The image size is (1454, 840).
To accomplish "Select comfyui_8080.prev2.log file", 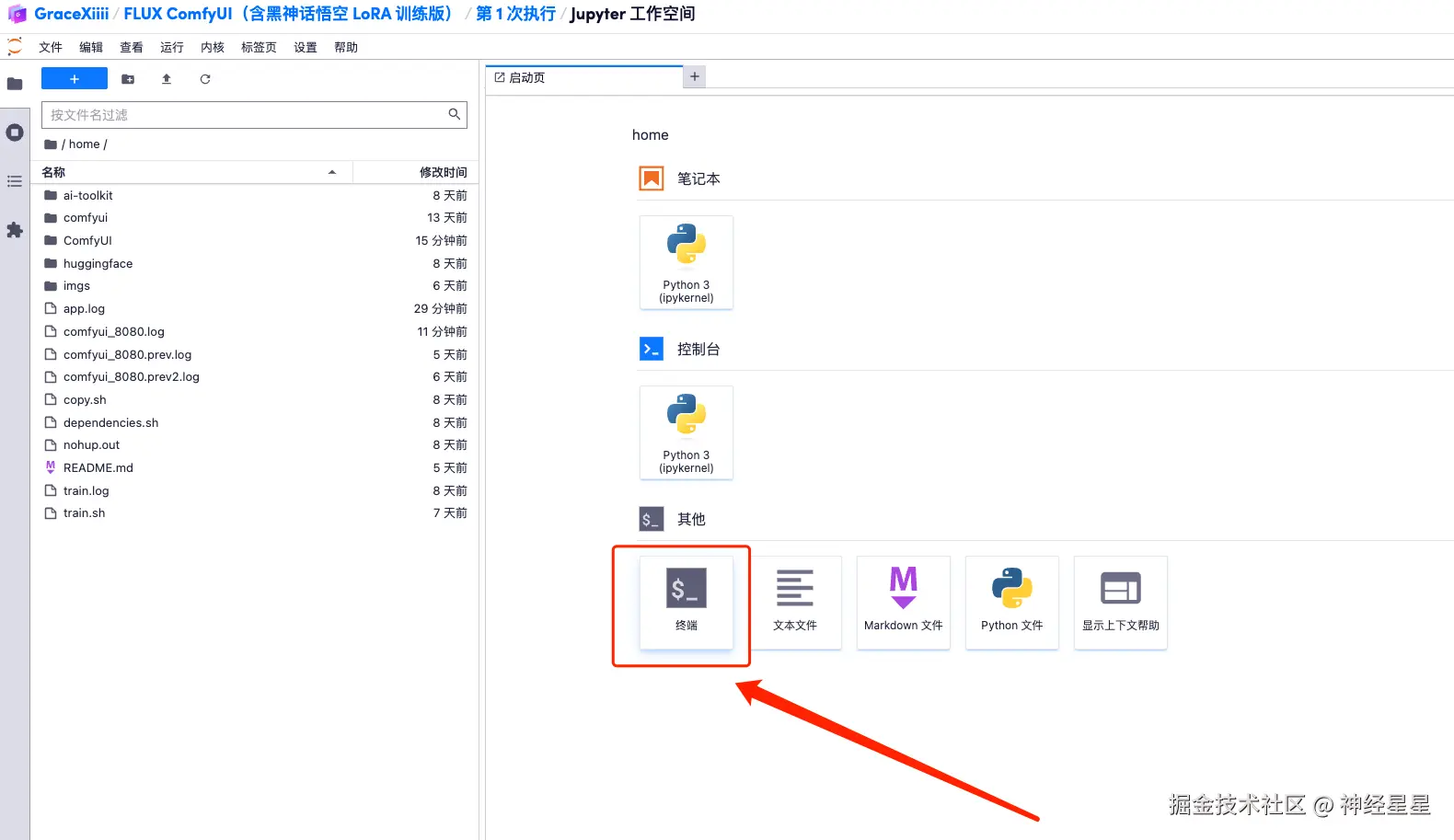I will [x=255, y=377].
